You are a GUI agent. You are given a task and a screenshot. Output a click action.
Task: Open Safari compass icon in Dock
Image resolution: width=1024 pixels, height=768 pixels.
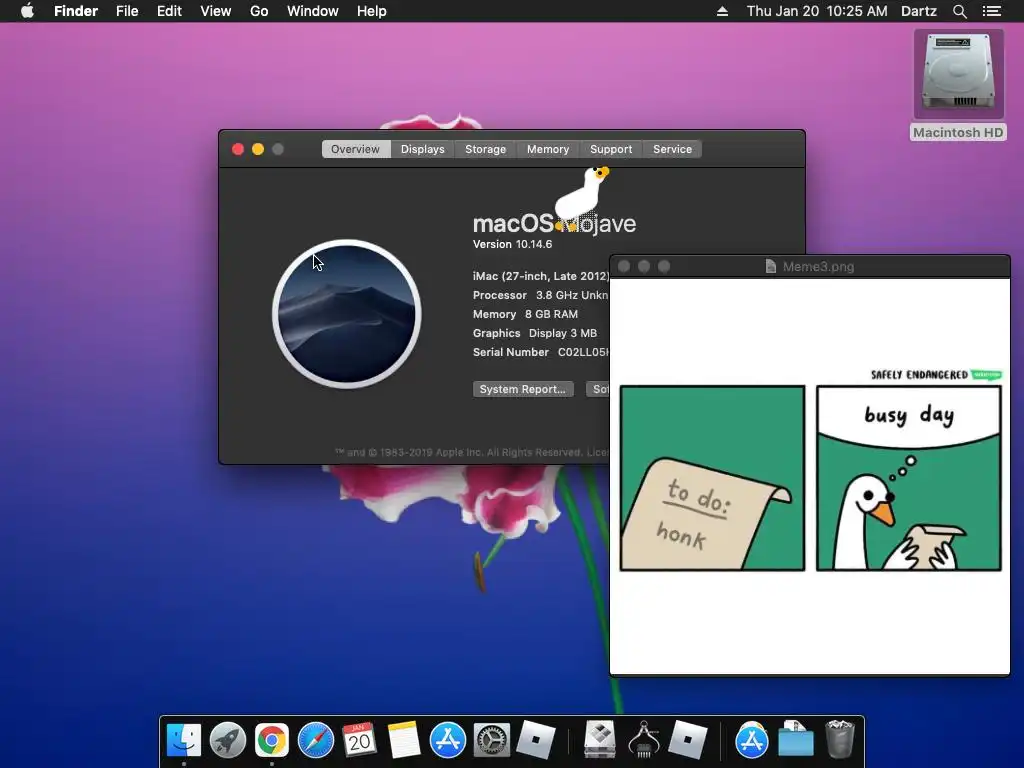[x=315, y=740]
